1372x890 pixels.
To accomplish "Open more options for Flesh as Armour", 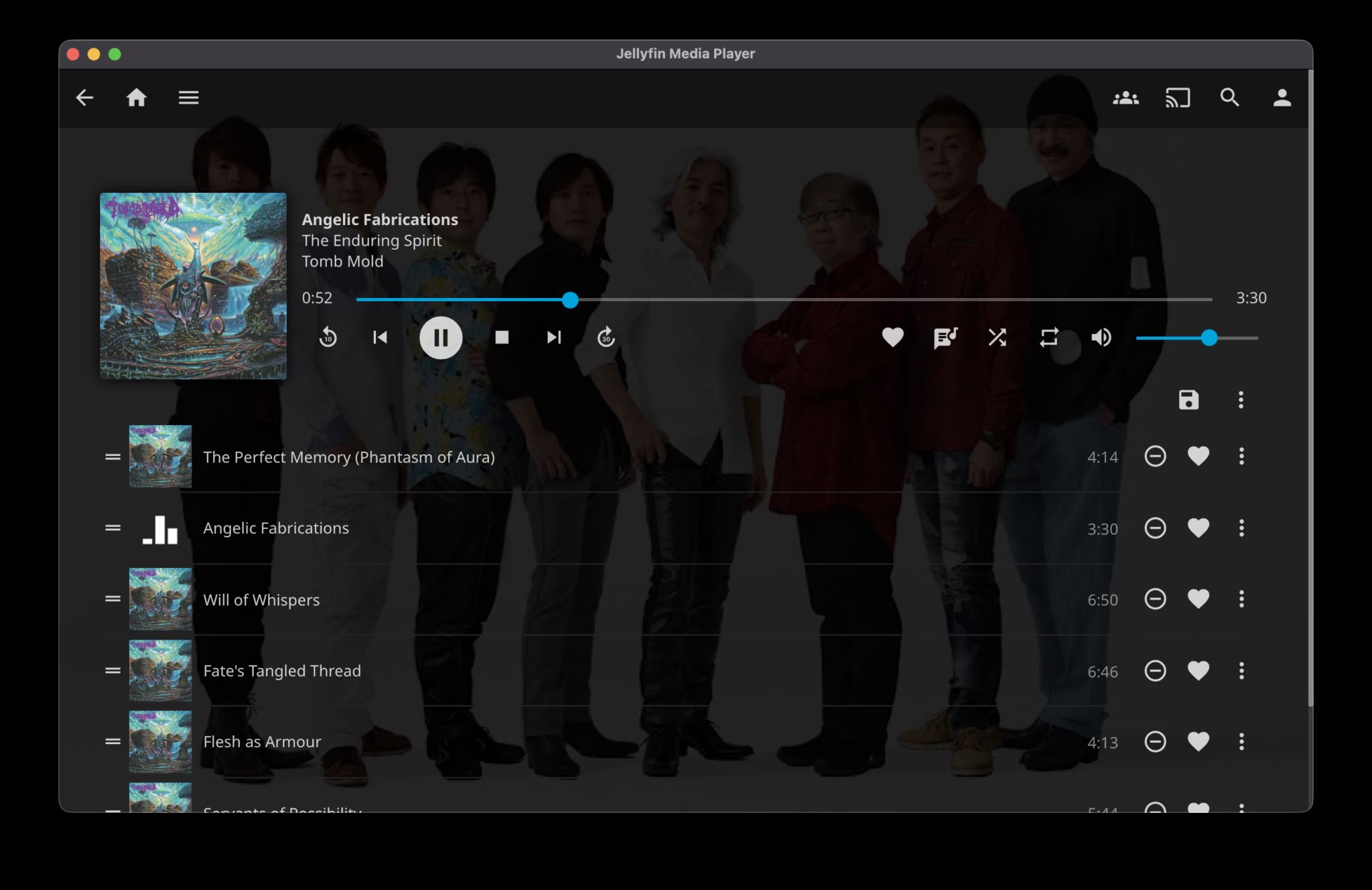I will pyautogui.click(x=1241, y=741).
